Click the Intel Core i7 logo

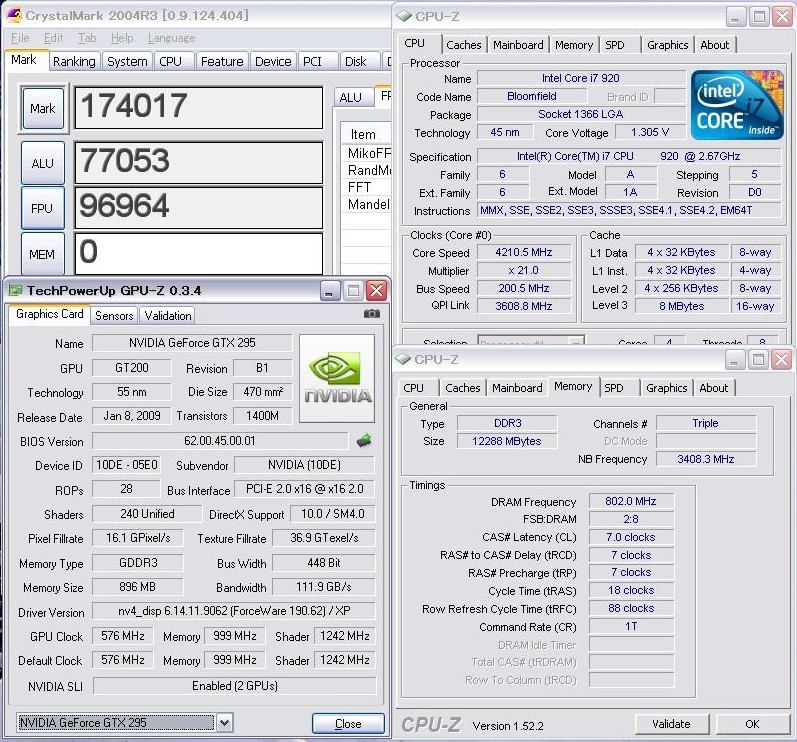tap(739, 105)
